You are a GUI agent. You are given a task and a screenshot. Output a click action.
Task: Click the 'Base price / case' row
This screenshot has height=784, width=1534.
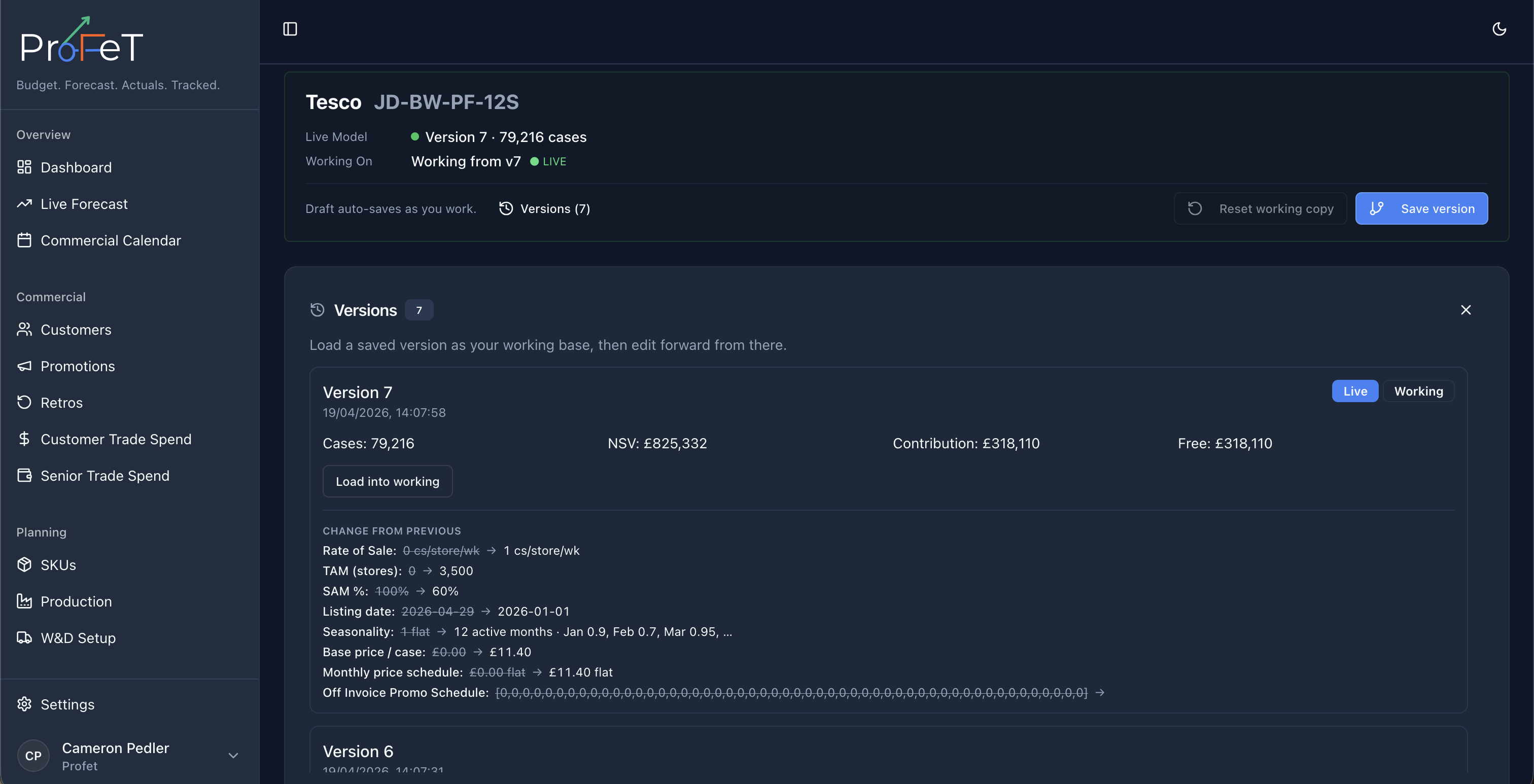coord(427,652)
